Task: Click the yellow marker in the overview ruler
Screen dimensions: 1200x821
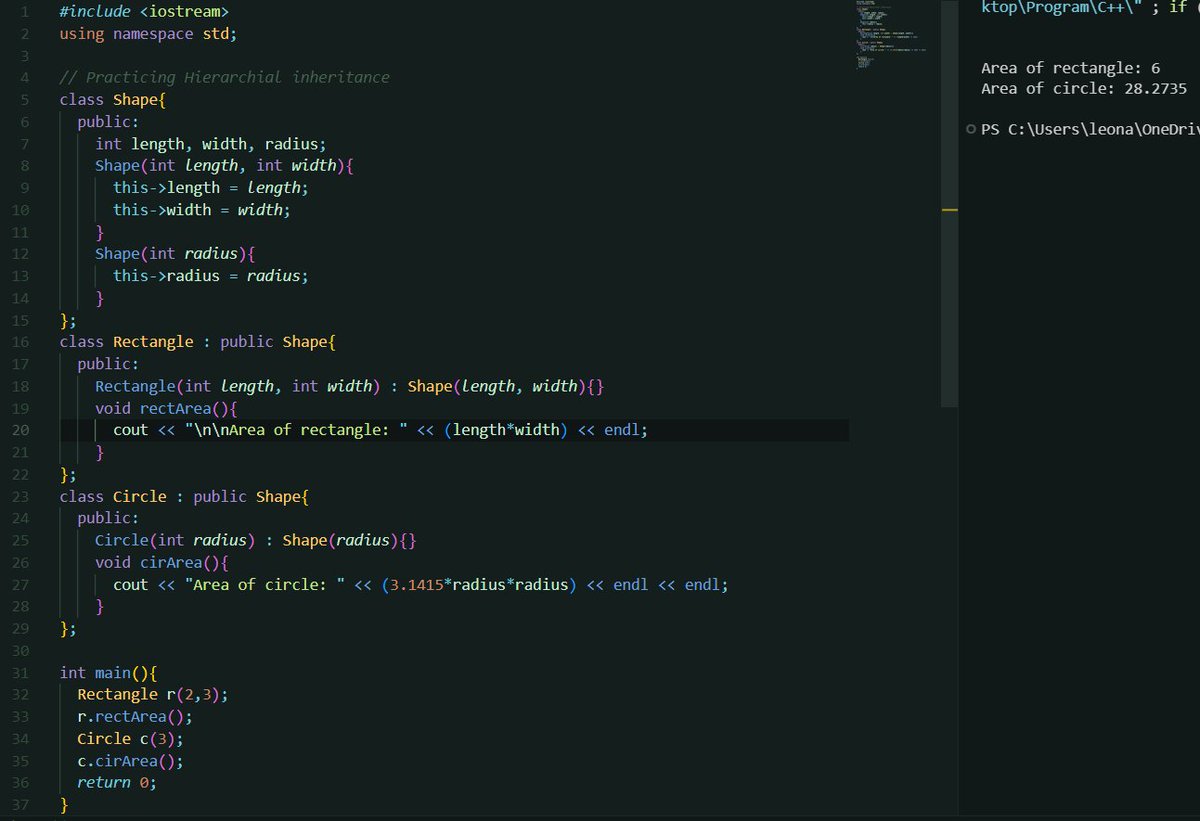Action: point(949,210)
